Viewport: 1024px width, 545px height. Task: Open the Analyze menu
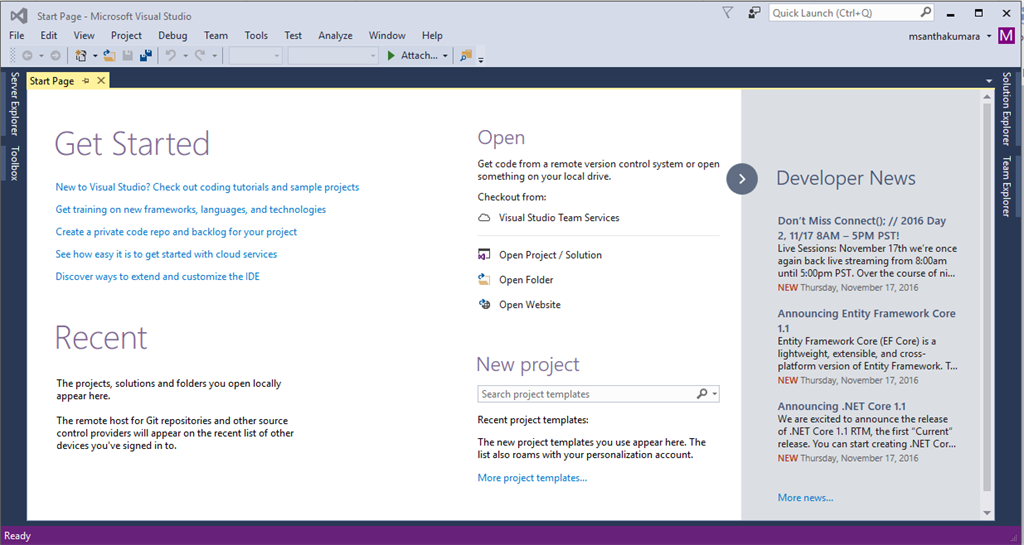(x=335, y=35)
